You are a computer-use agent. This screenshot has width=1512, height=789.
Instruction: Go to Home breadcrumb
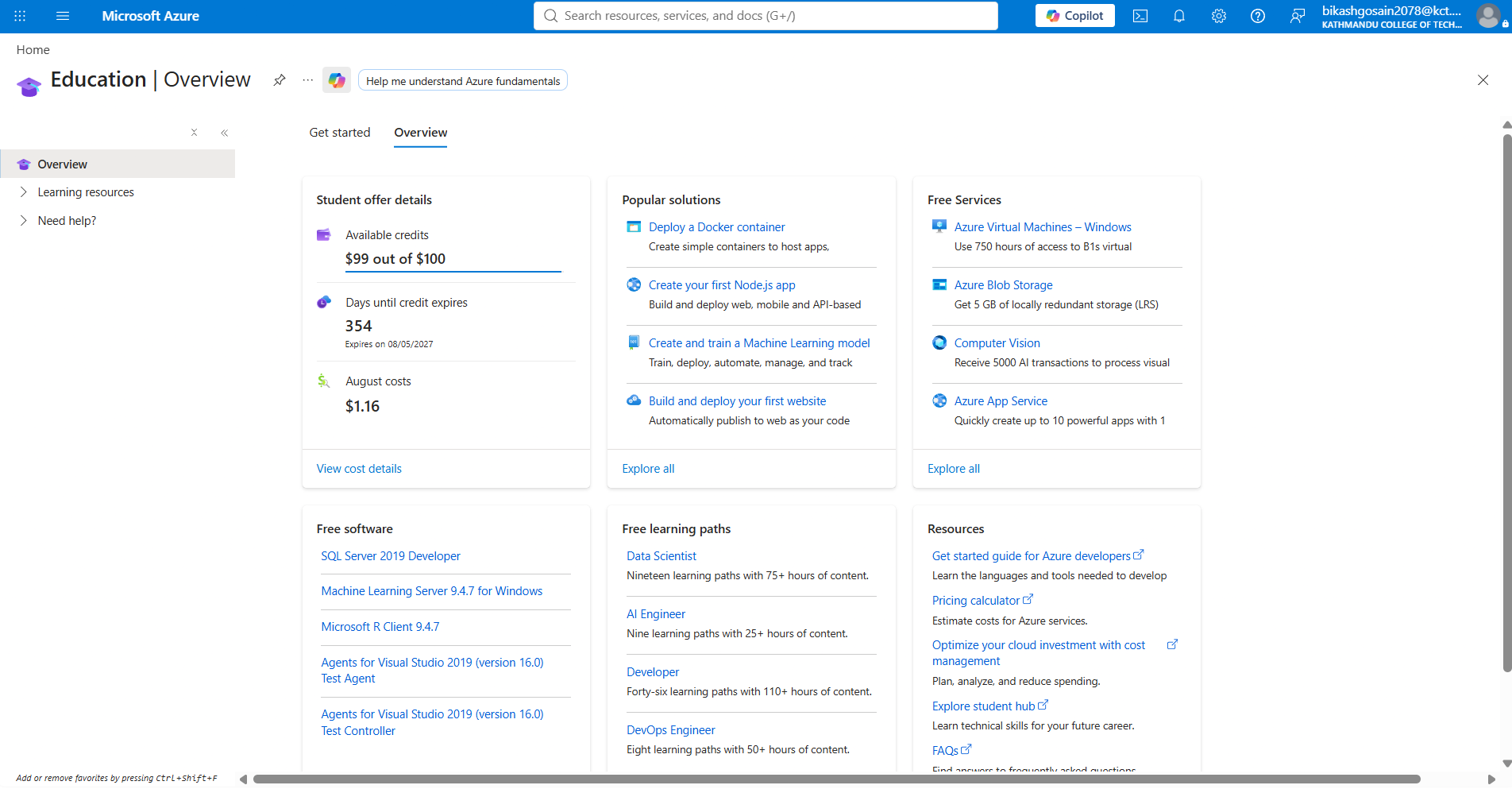point(33,49)
